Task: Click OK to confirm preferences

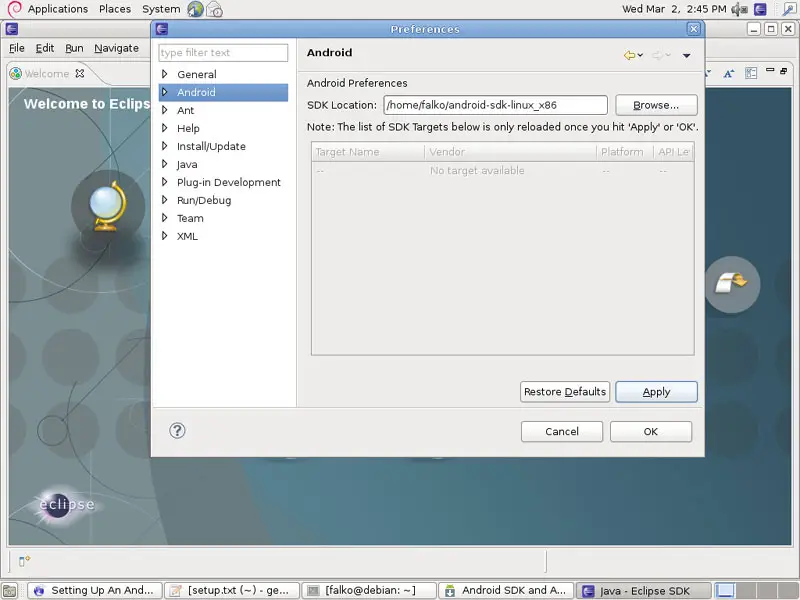Action: (651, 432)
